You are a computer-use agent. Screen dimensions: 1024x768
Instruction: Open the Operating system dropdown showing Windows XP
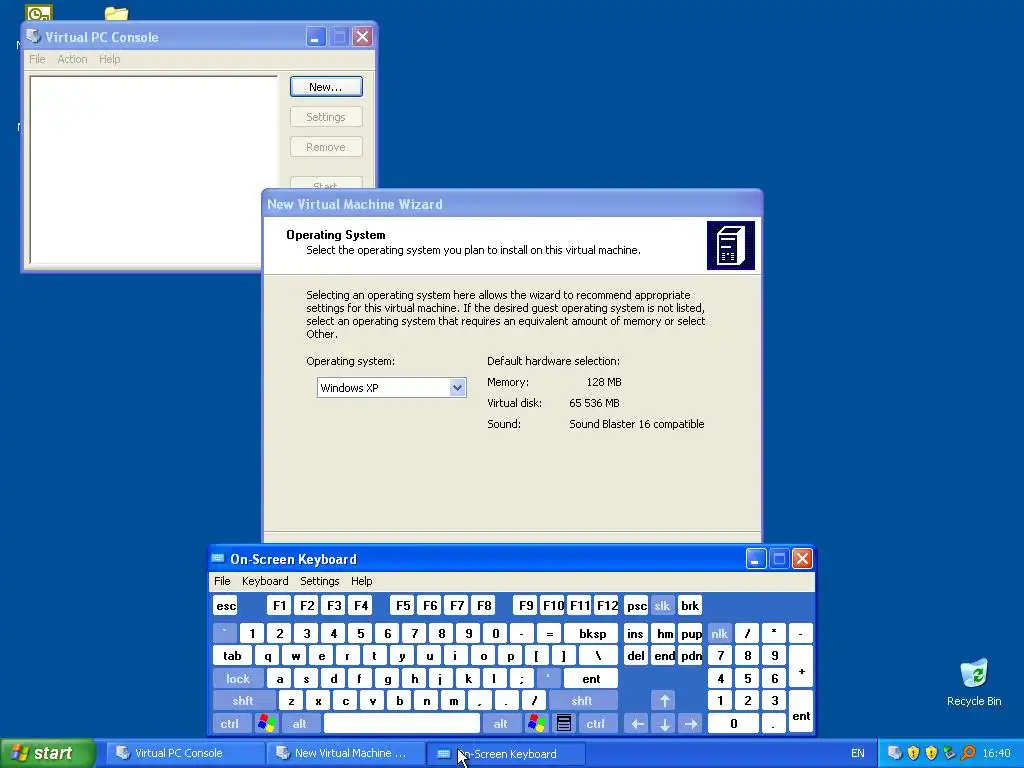tap(391, 387)
